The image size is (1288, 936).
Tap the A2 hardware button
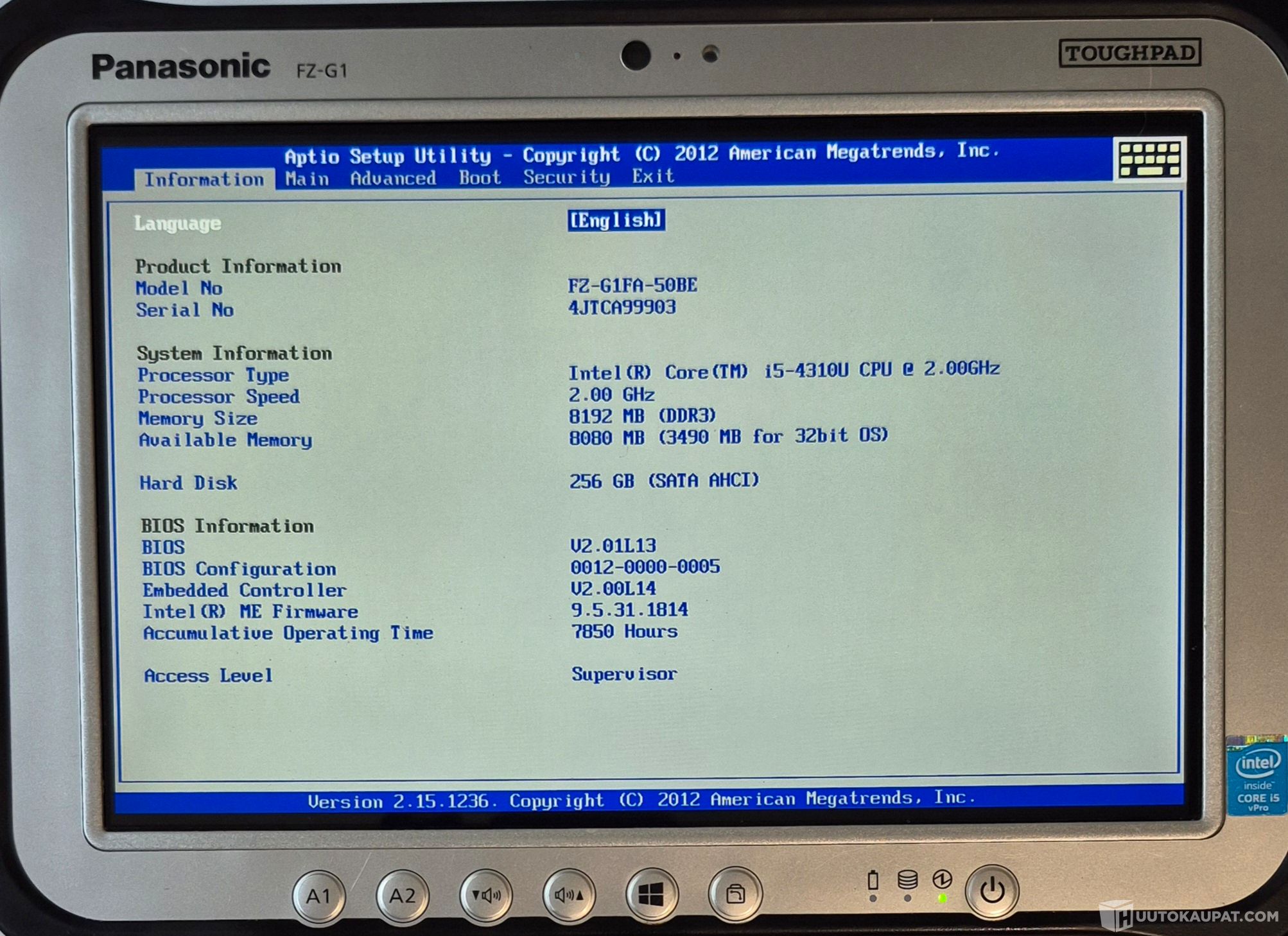(403, 896)
